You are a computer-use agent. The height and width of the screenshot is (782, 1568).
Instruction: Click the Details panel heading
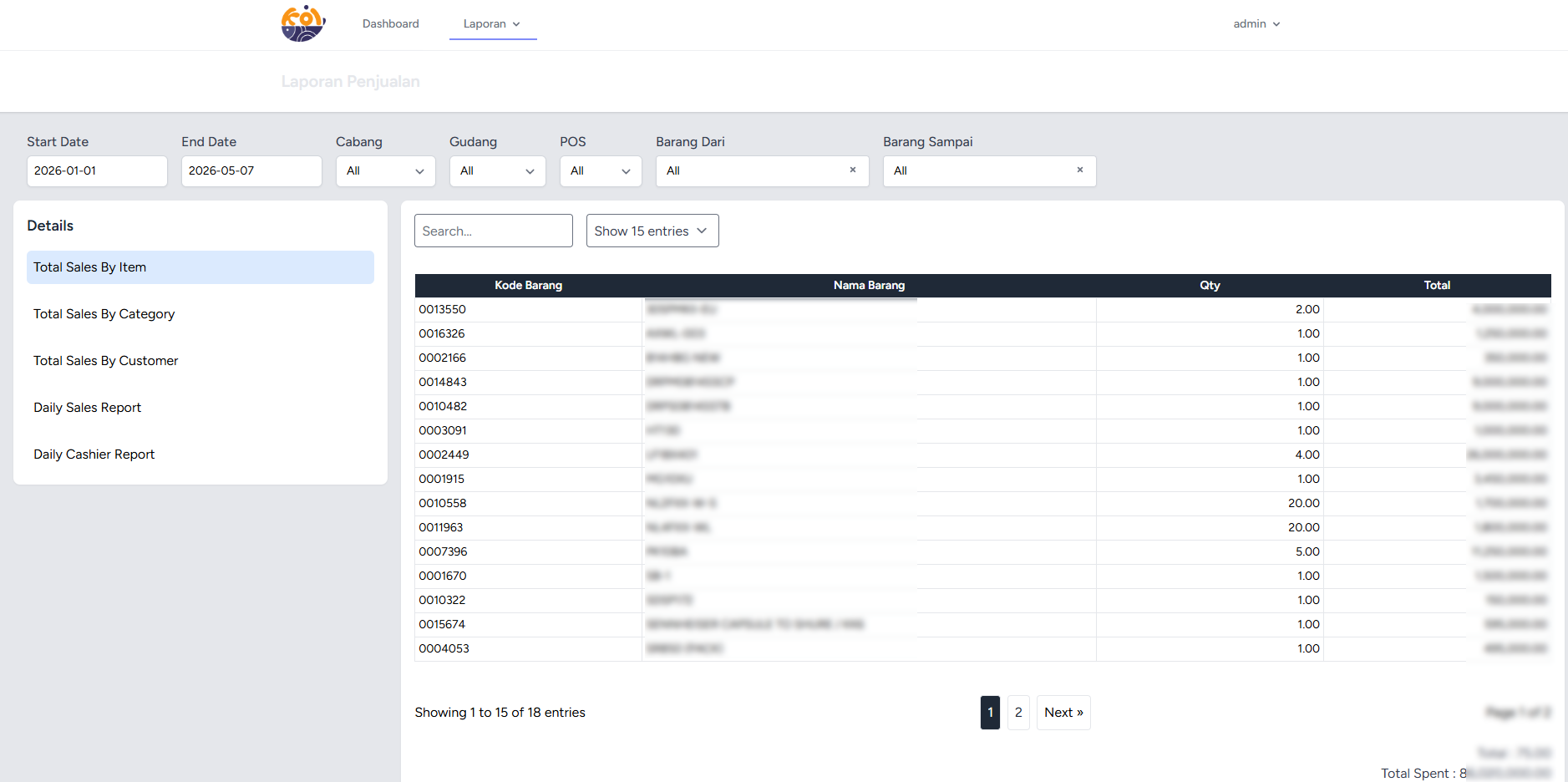pos(50,226)
